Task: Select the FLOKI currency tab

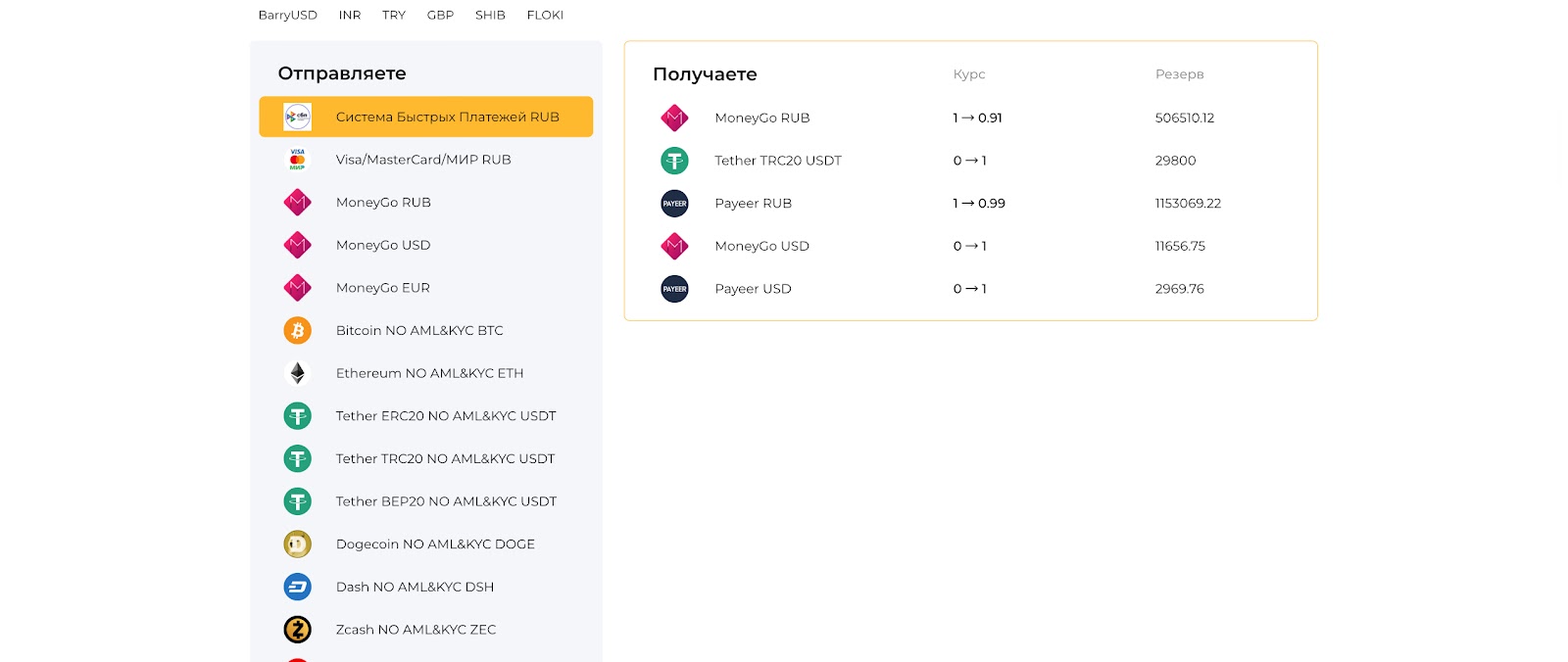Action: coord(545,15)
